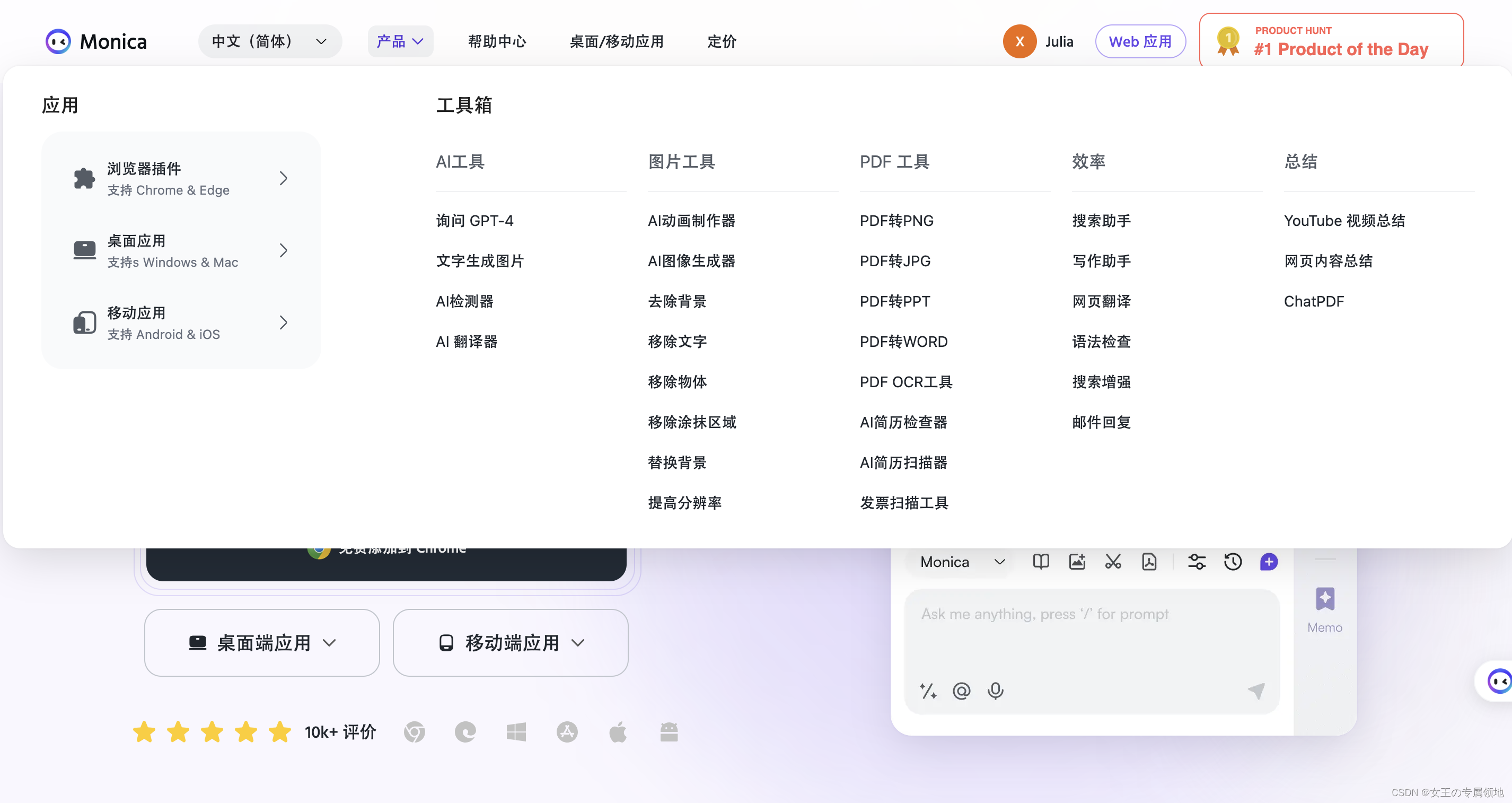This screenshot has width=1512, height=803.
Task: Click the chat settings sliders icon
Action: 1197,562
